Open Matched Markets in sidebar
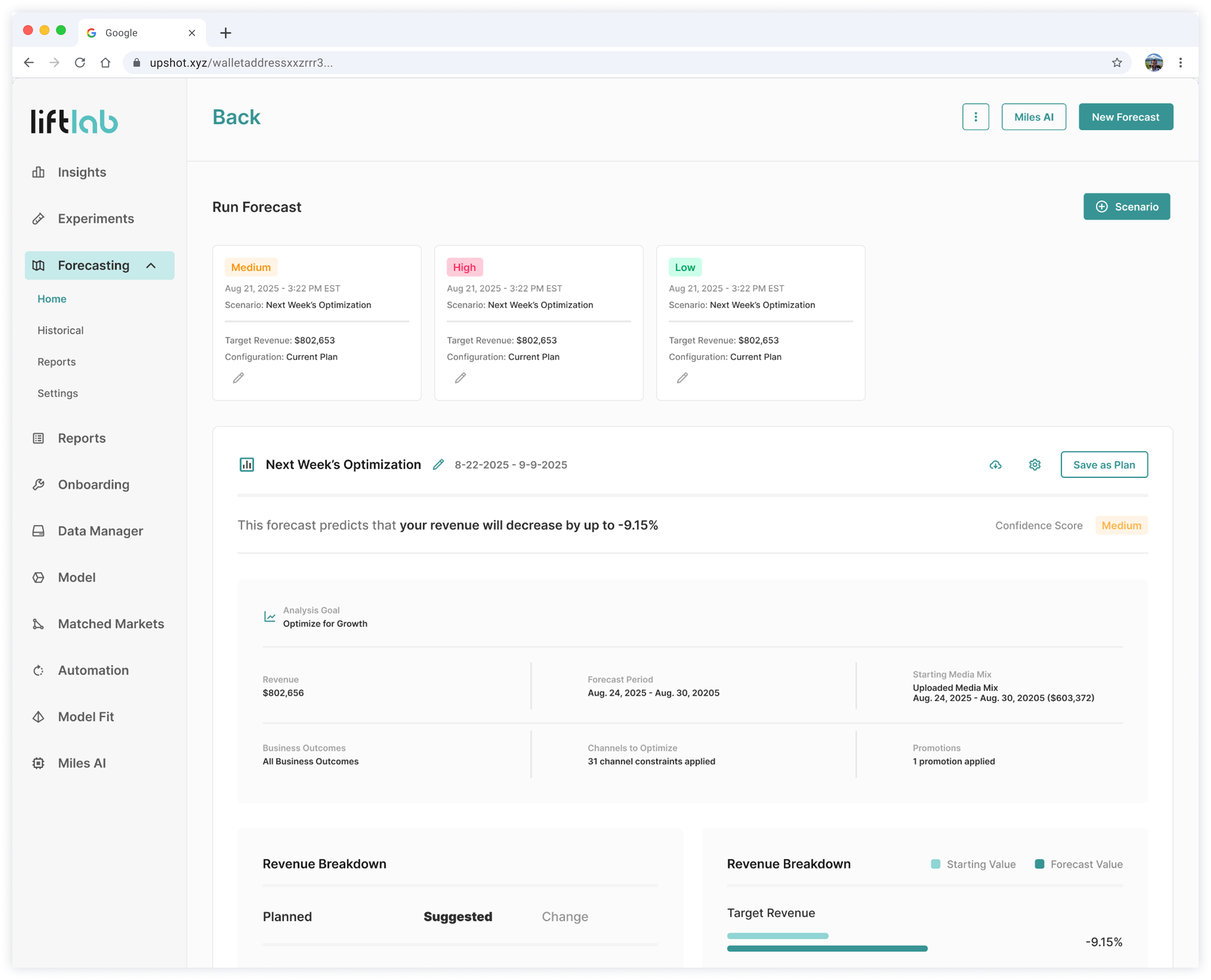This screenshot has height=980, width=1211. pyautogui.click(x=111, y=624)
